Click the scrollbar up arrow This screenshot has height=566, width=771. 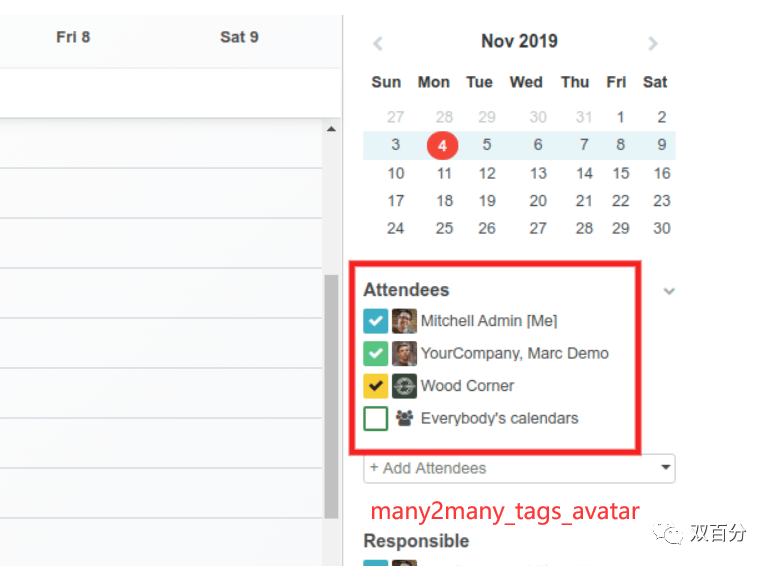click(331, 129)
